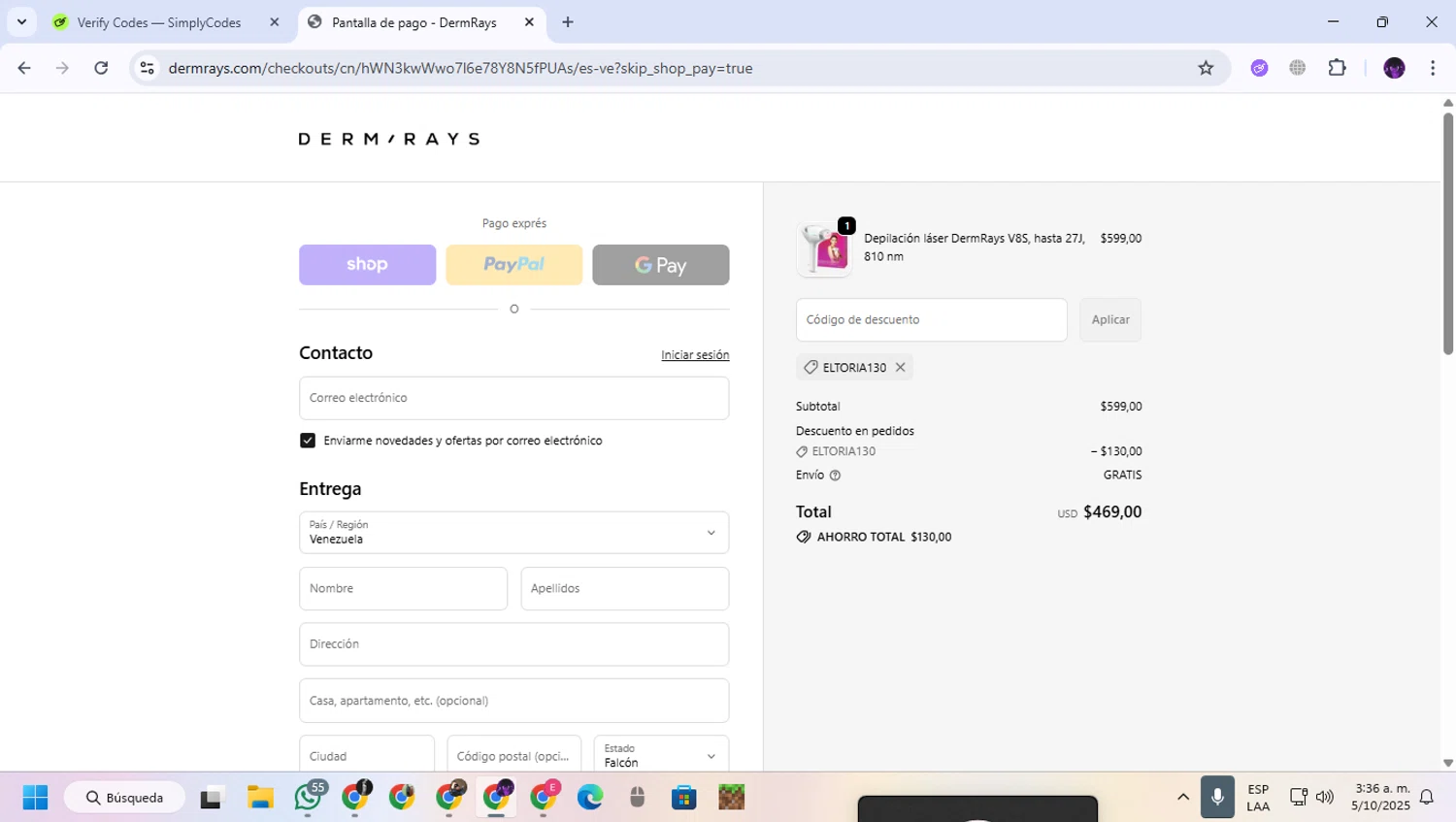
Task: Click the Código de descuento field
Action: pyautogui.click(x=931, y=319)
